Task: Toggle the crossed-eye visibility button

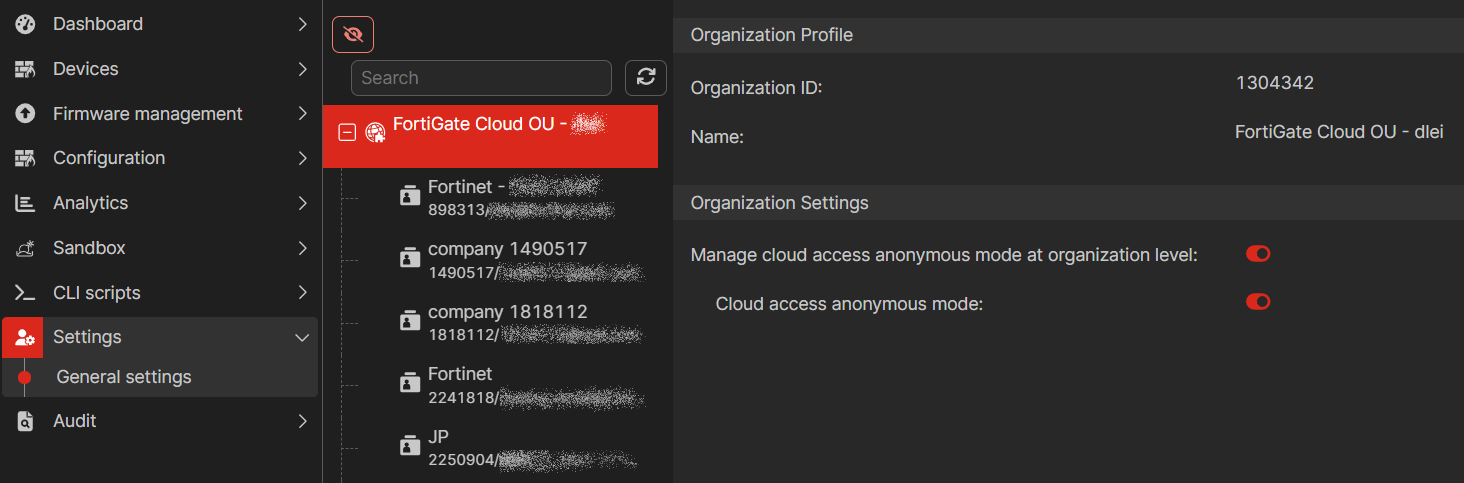Action: point(353,34)
